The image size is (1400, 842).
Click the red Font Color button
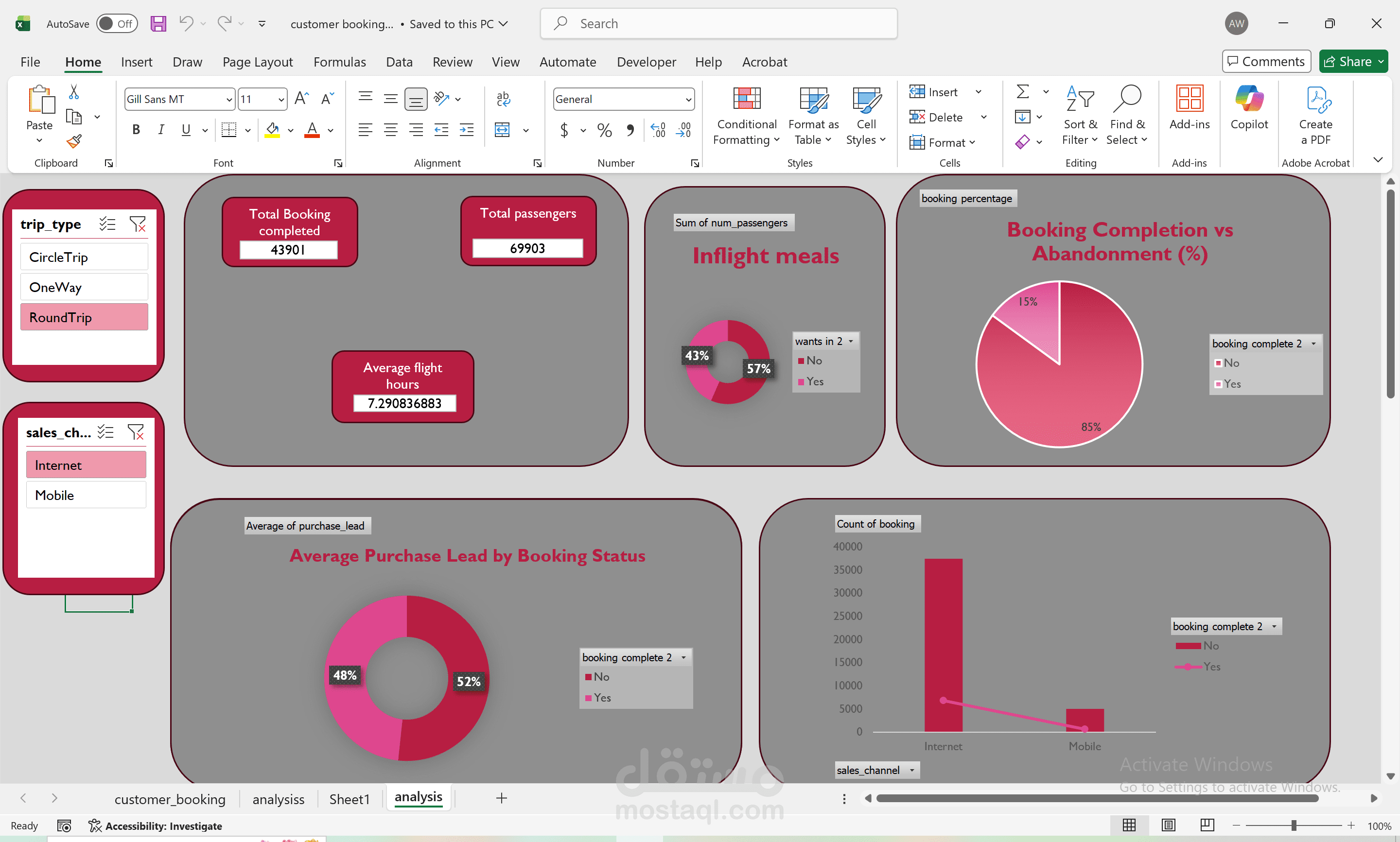(x=312, y=130)
